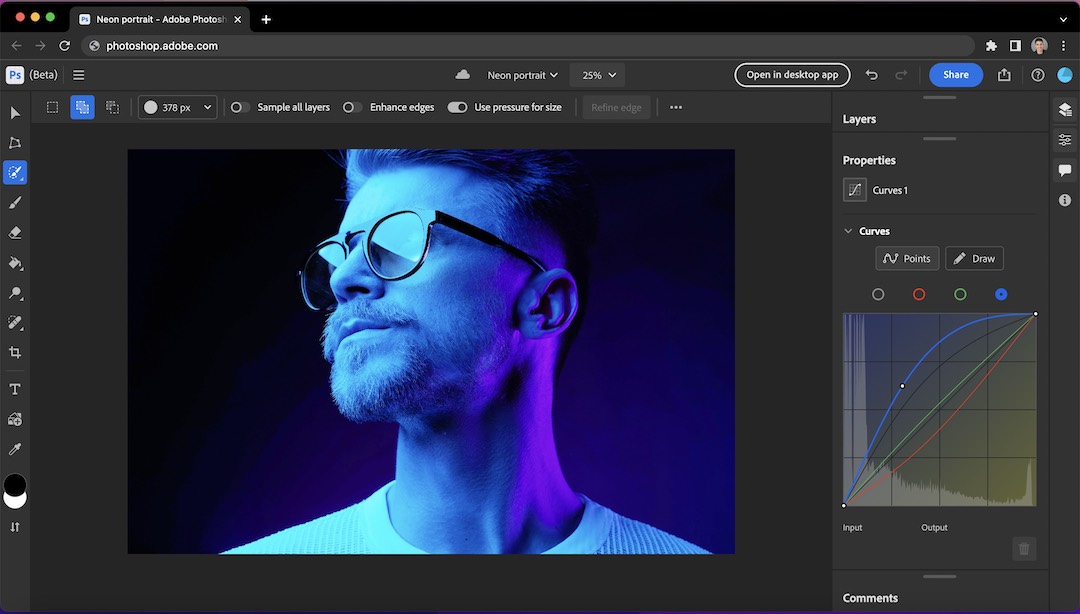Click the curve bottom-left endpoint handle

(x=844, y=505)
